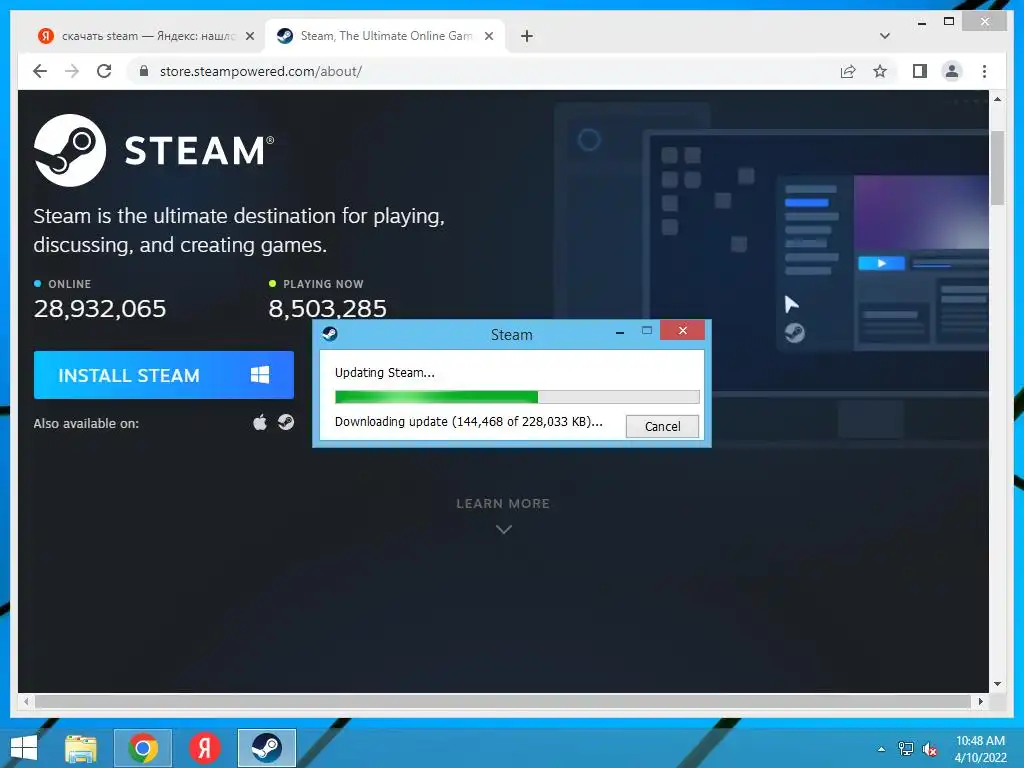Click the INSTALL STEAM button
The image size is (1024, 768).
pyautogui.click(x=164, y=375)
